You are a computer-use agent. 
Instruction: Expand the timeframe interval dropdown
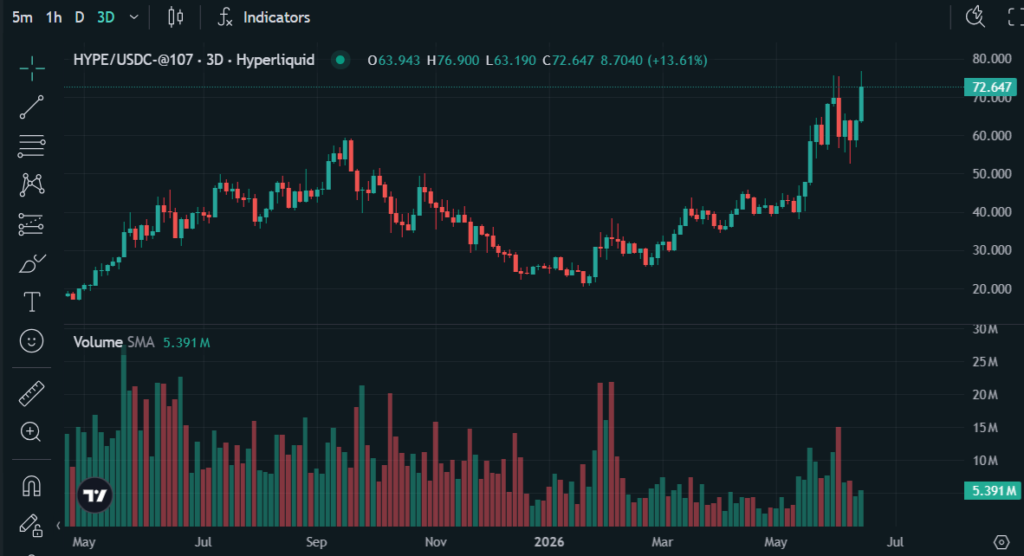134,18
